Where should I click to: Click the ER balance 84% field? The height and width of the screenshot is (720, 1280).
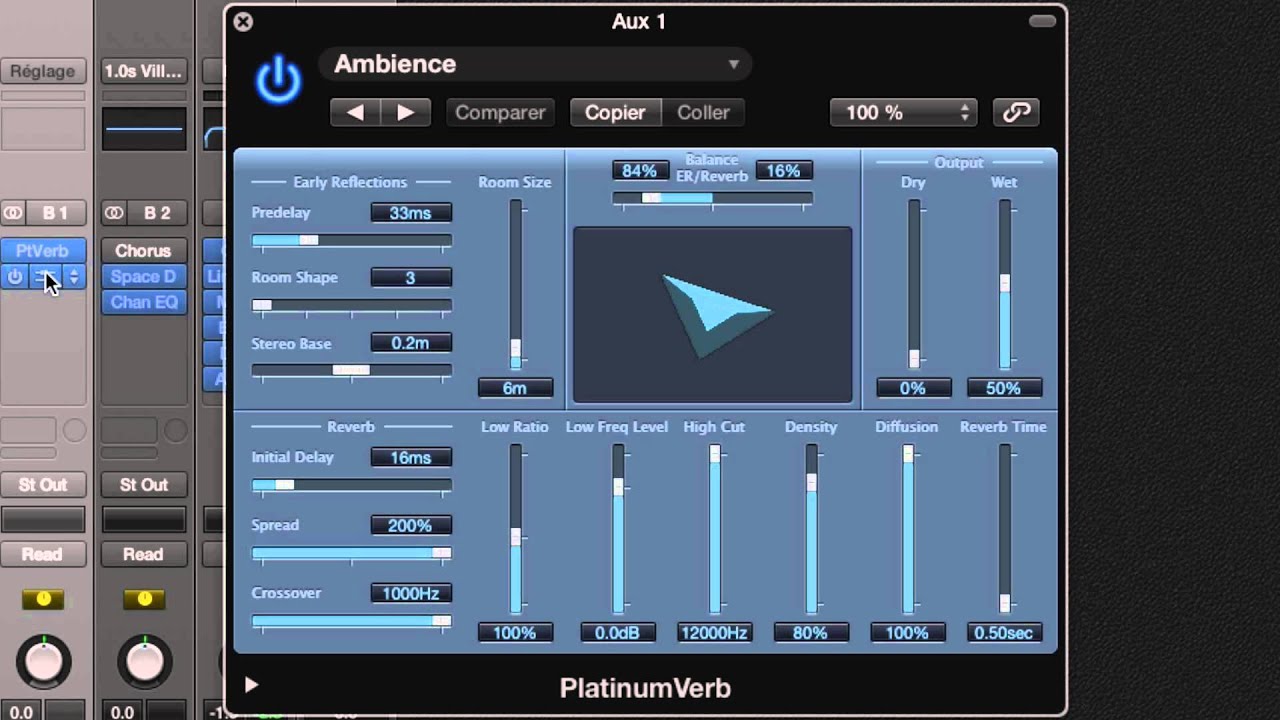[x=640, y=171]
